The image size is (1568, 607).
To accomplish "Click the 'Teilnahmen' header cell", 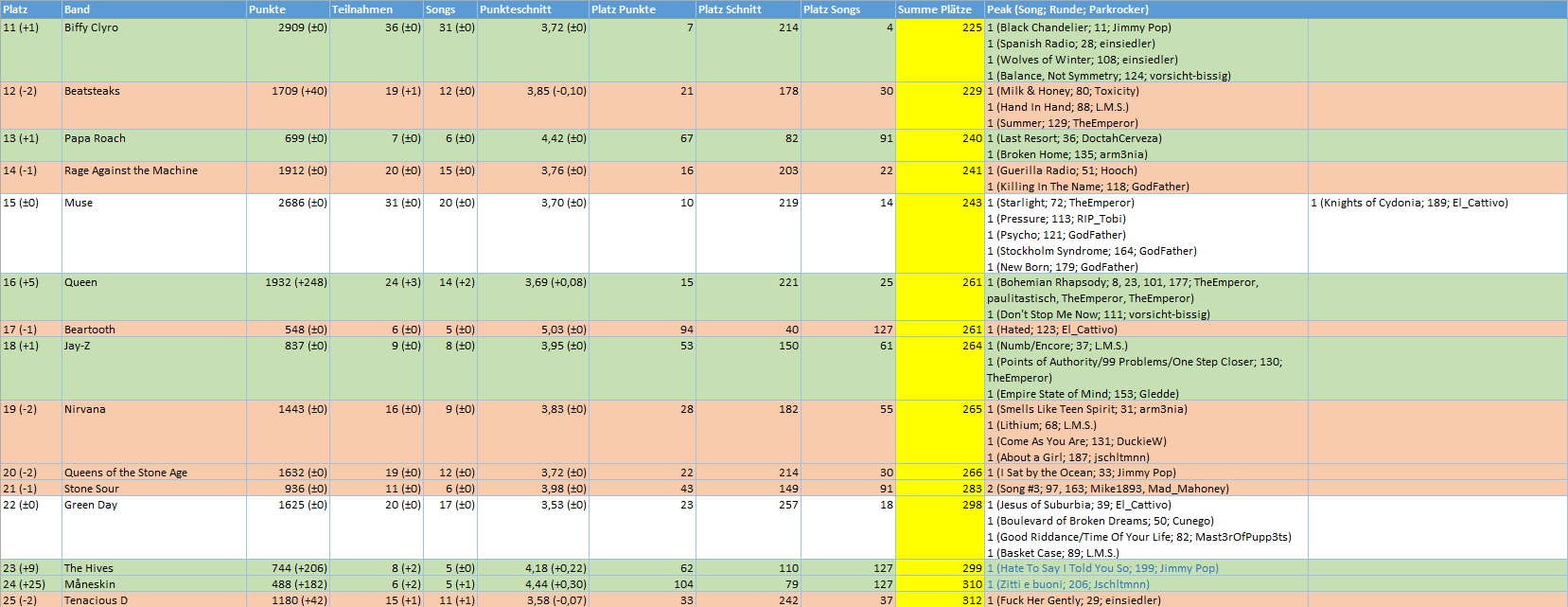I will pyautogui.click(x=377, y=9).
